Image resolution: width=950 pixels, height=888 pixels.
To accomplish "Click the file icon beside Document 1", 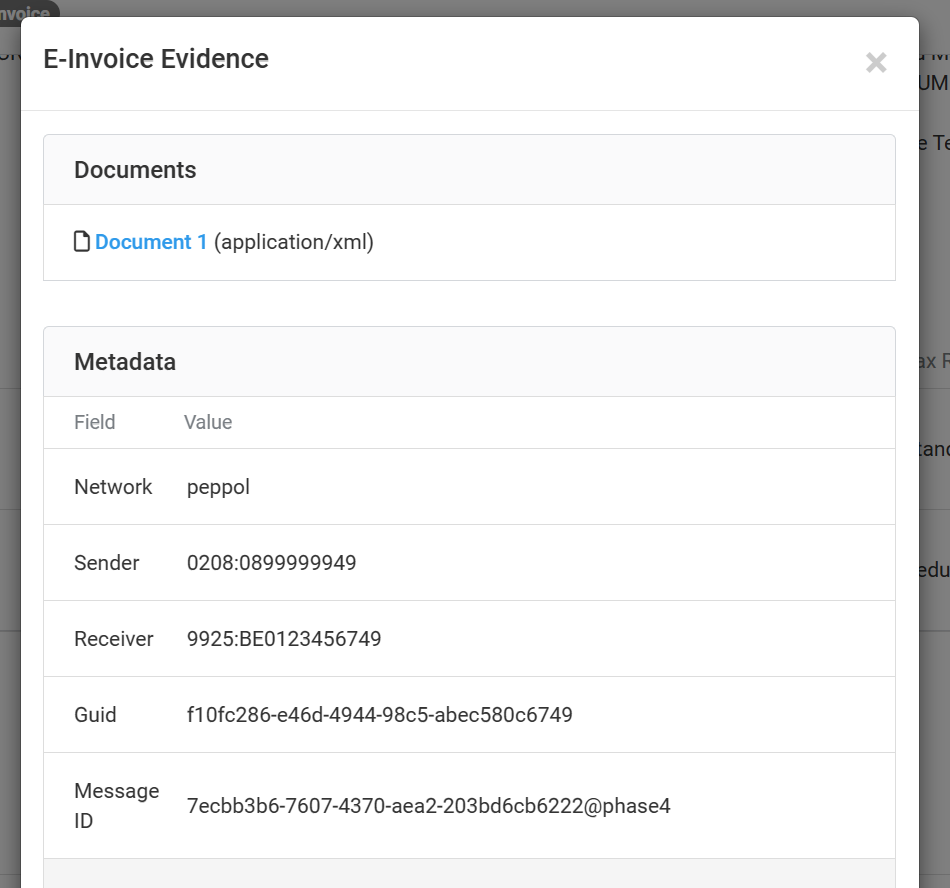I will pyautogui.click(x=82, y=242).
